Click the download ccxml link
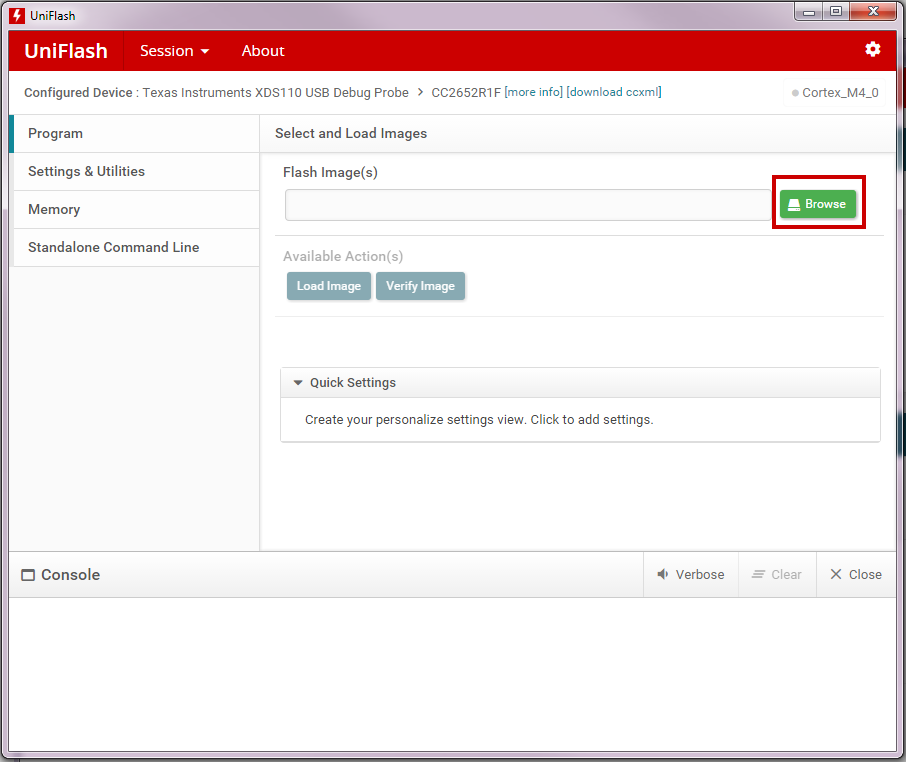This screenshot has height=762, width=906. click(x=613, y=93)
